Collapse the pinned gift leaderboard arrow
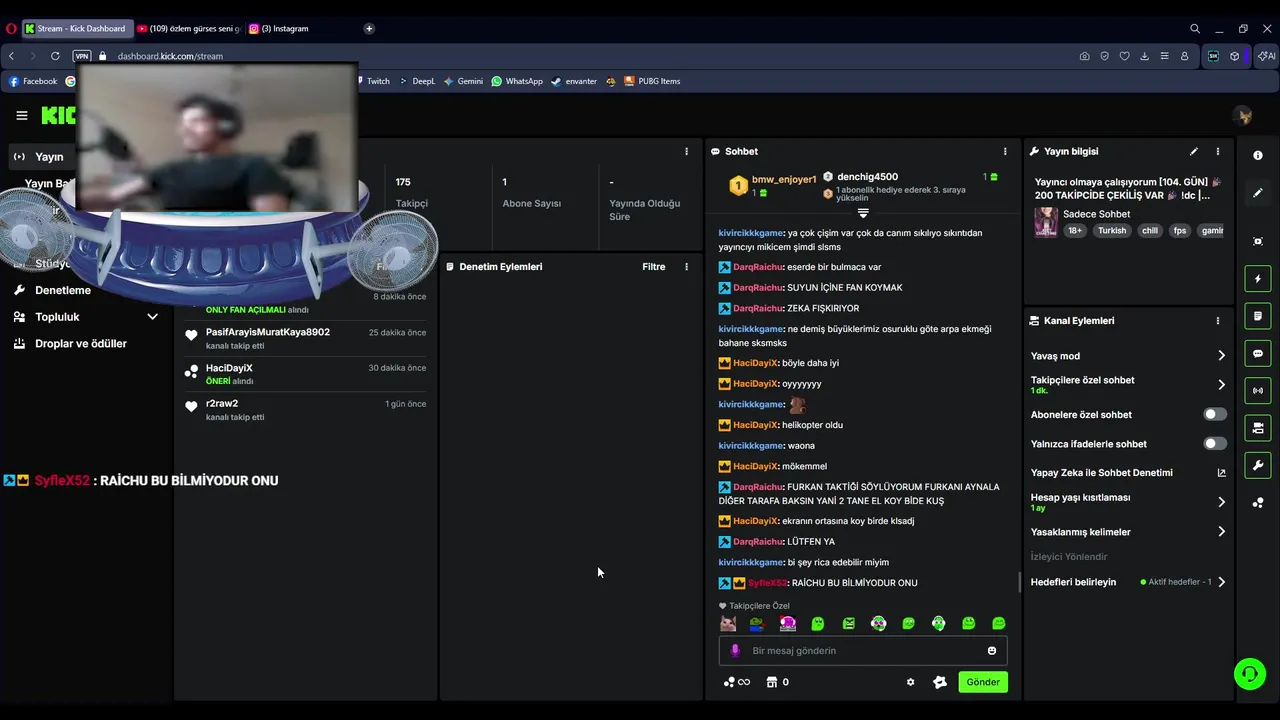 pos(863,213)
